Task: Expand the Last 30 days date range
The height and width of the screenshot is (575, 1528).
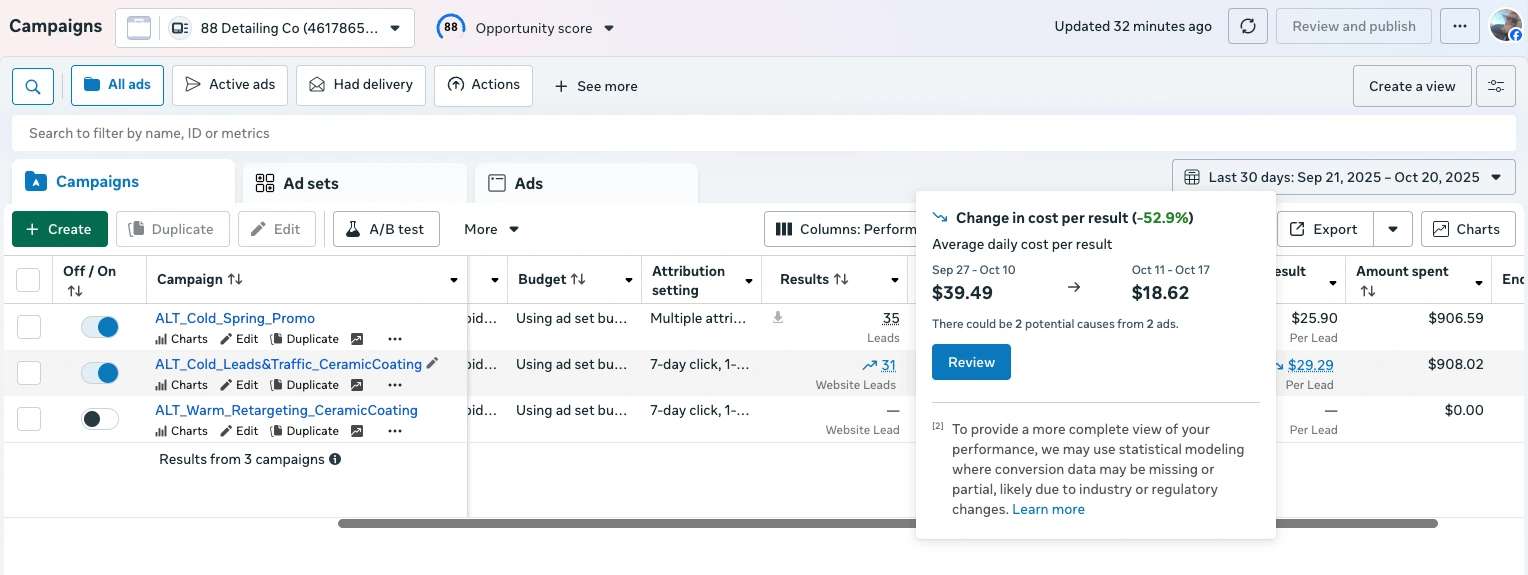Action: coord(1343,177)
